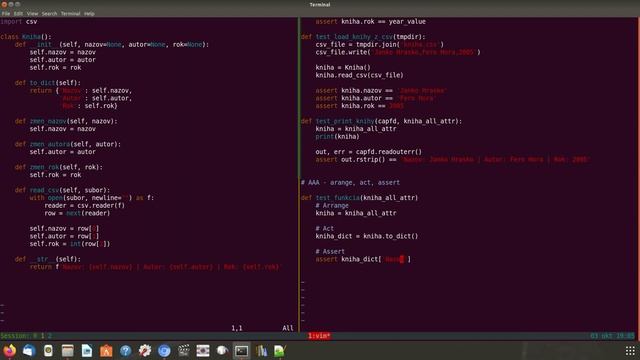The height and width of the screenshot is (360, 640).
Task: Select the tmux window tab 1:vim*
Action: point(319,336)
